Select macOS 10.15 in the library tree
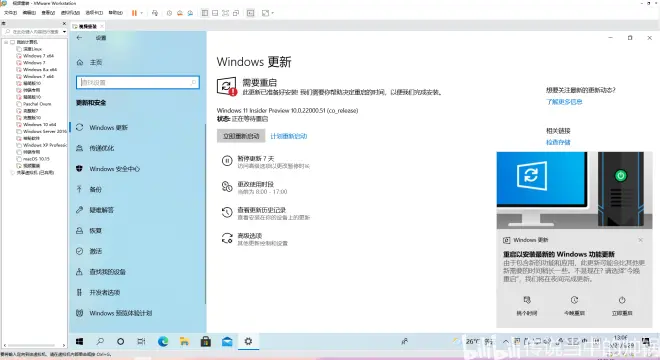This screenshot has width=660, height=360. [x=36, y=159]
